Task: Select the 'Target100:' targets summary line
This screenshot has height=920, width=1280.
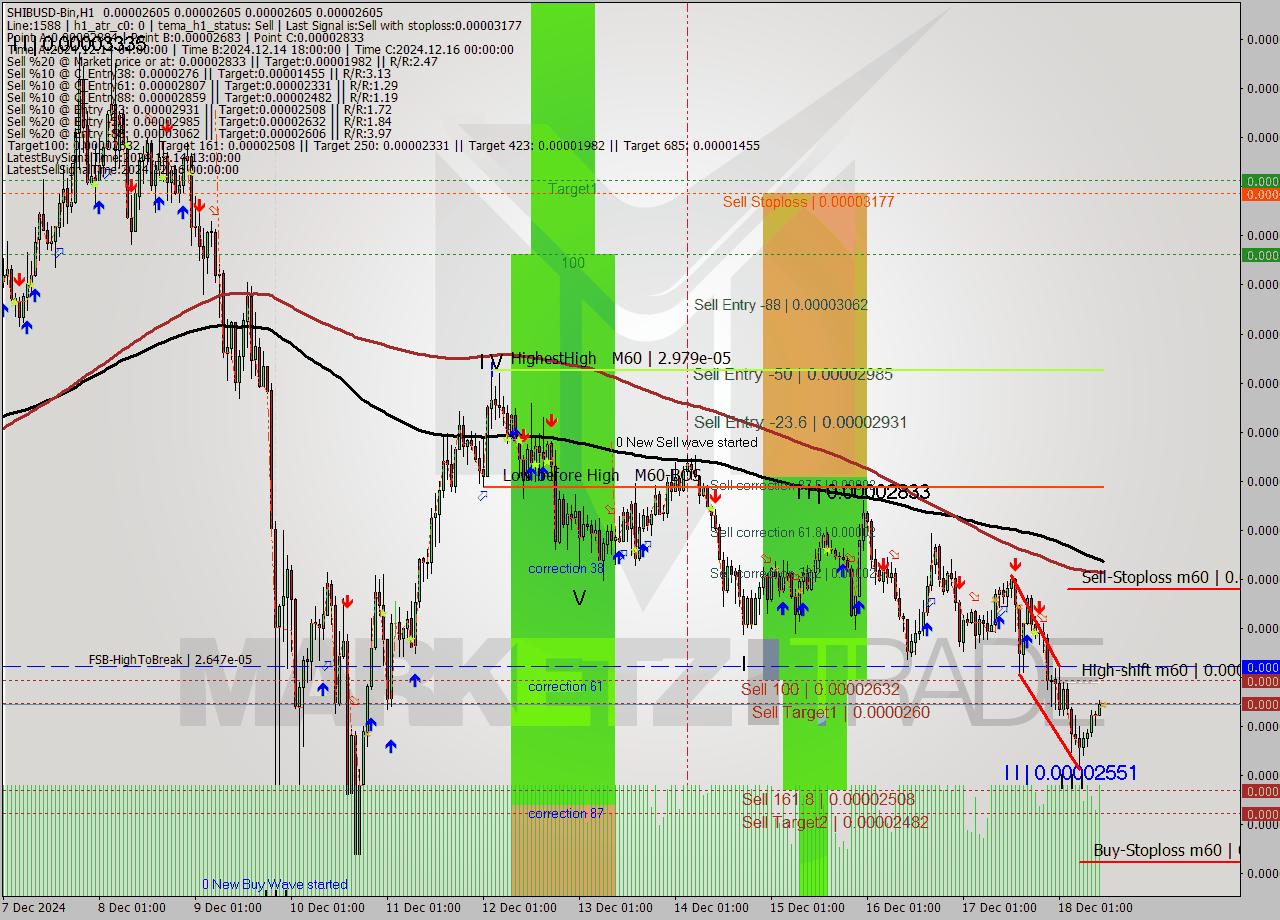Action: pyautogui.click(x=383, y=146)
